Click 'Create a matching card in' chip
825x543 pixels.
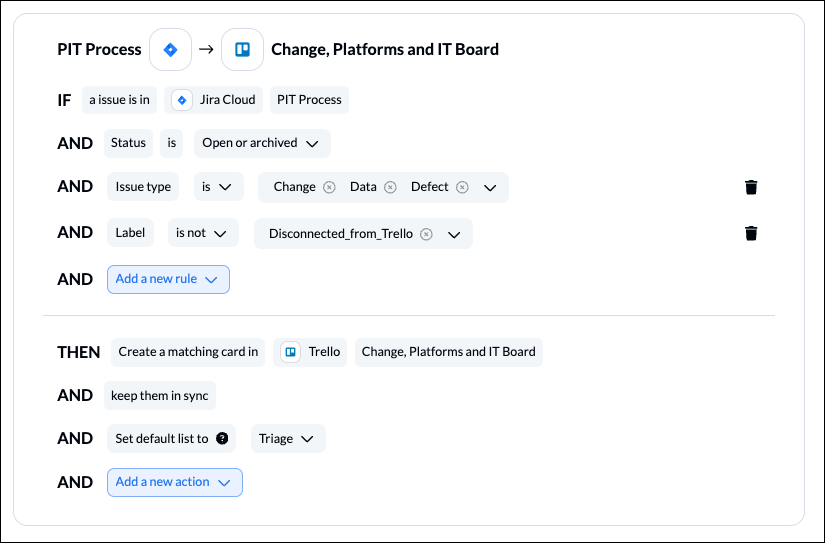pos(188,352)
